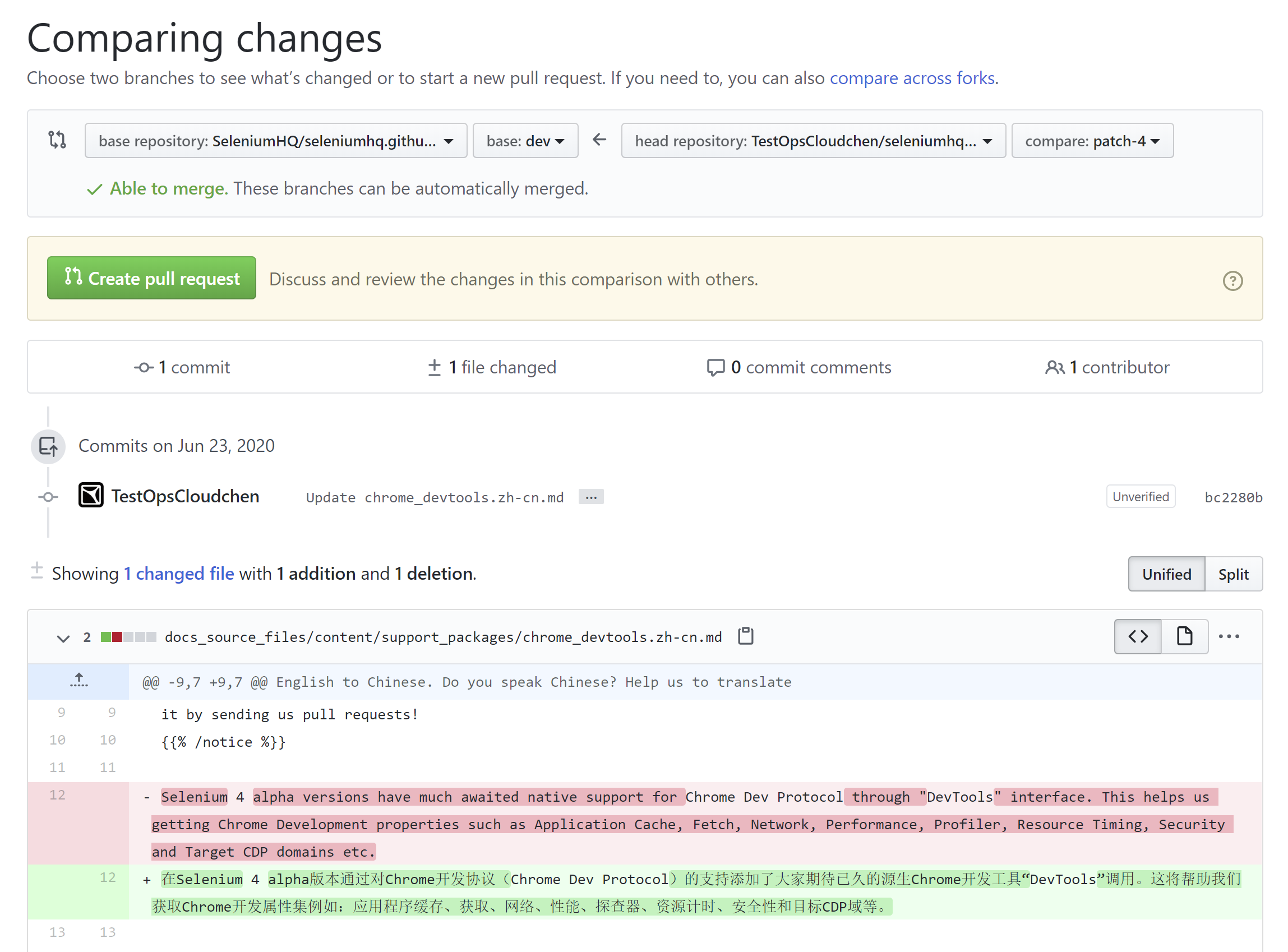Image resolution: width=1288 pixels, height=952 pixels.
Task: Click the switch base and head compare icon
Action: pos(57,140)
